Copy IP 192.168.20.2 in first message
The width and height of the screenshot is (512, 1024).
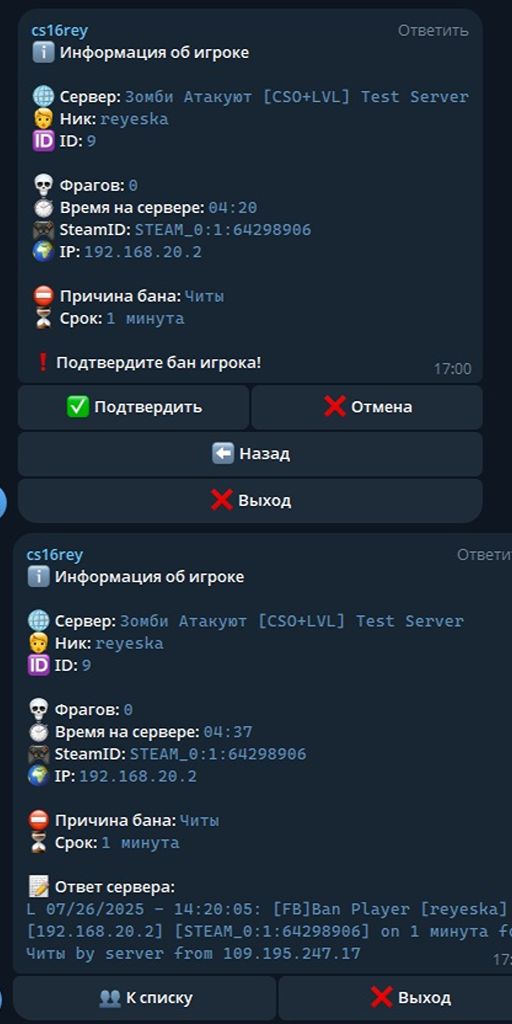point(143,252)
